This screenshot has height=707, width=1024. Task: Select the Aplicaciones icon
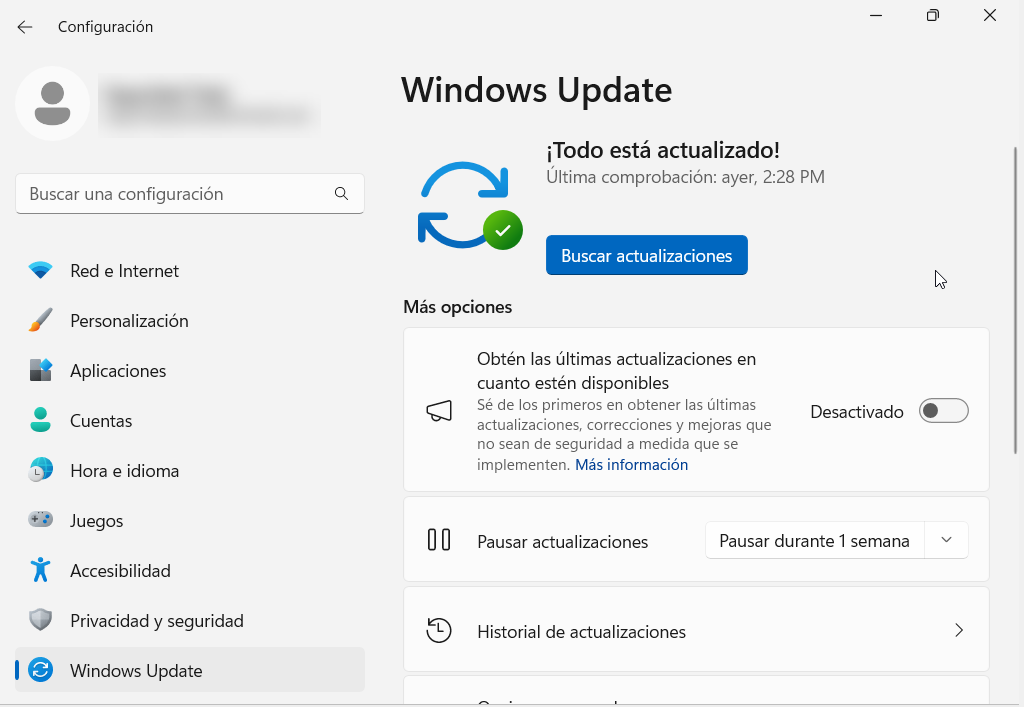point(40,370)
